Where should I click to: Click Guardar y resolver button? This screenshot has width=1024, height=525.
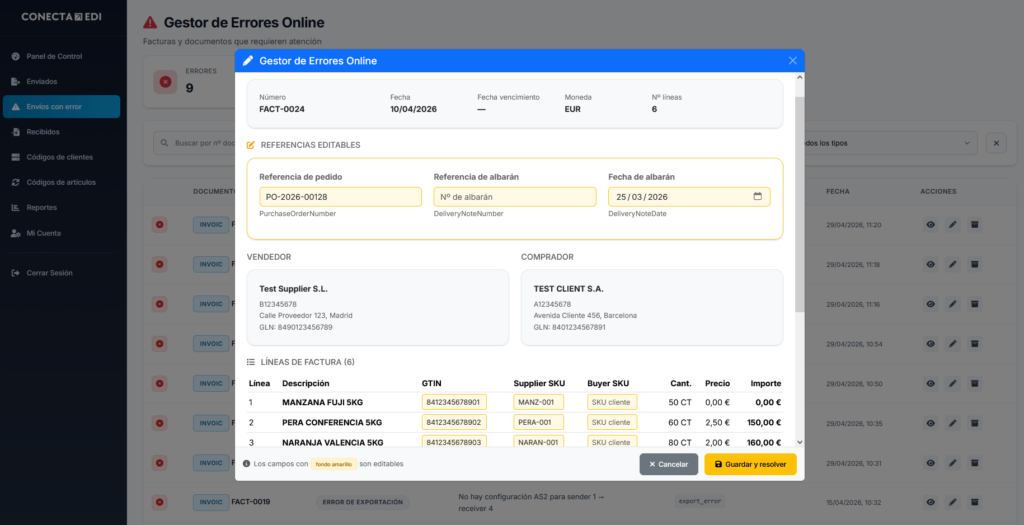tap(750, 464)
